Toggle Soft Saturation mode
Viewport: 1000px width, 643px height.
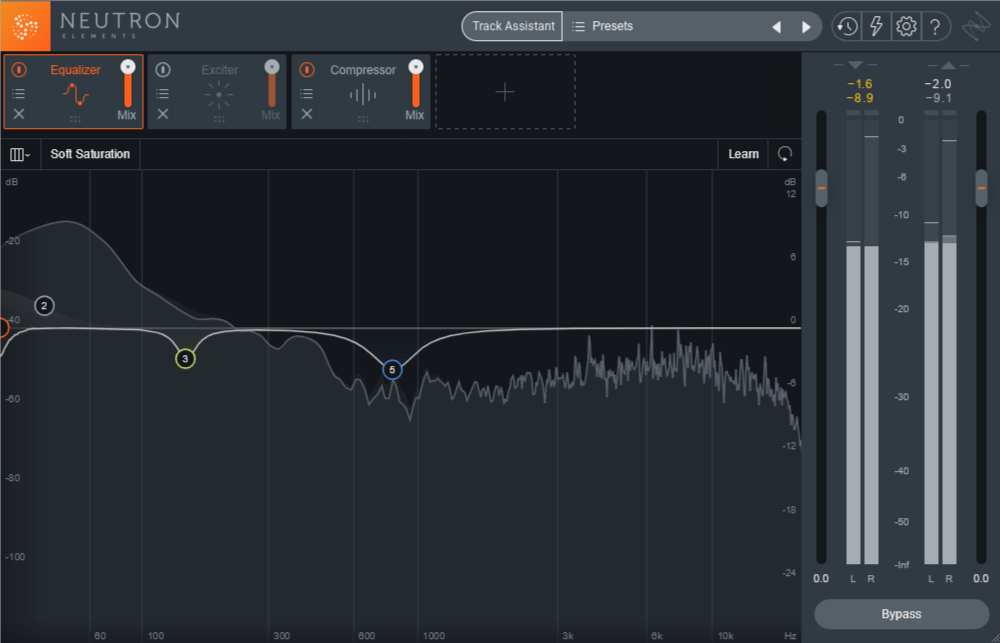(90, 154)
